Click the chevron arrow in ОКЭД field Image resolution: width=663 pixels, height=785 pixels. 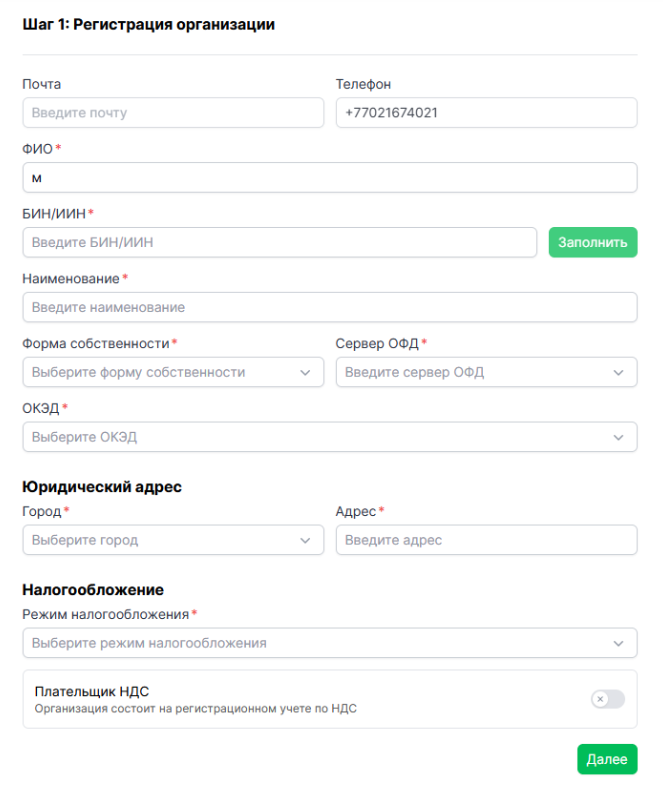(619, 437)
